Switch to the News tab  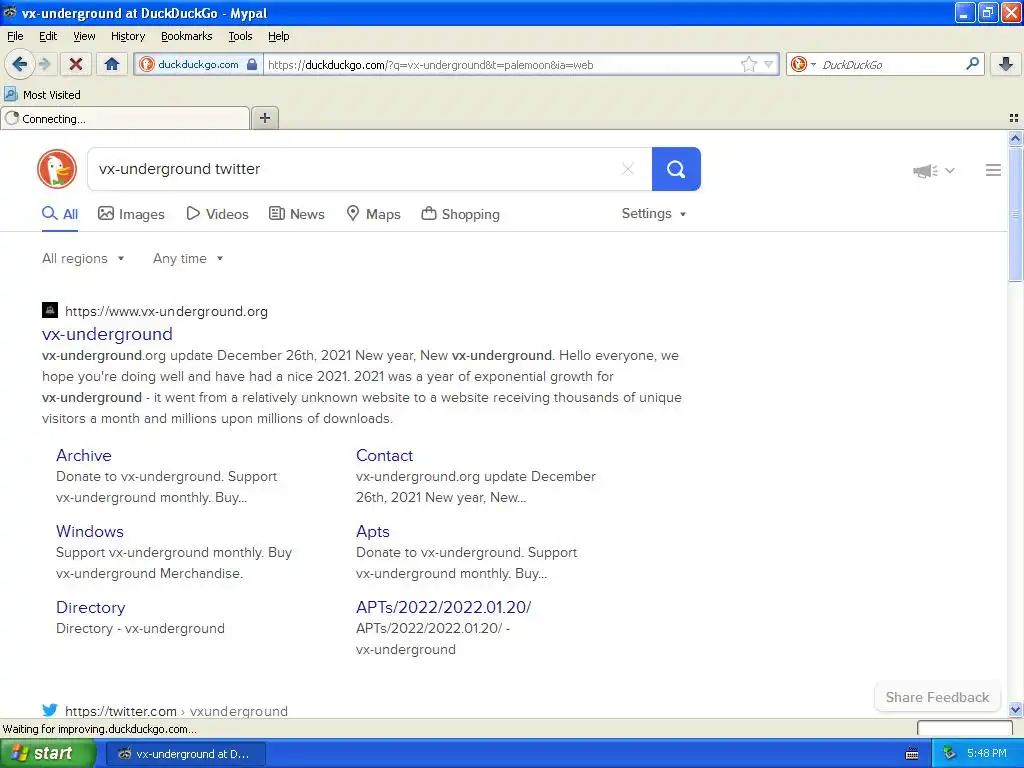pos(296,214)
